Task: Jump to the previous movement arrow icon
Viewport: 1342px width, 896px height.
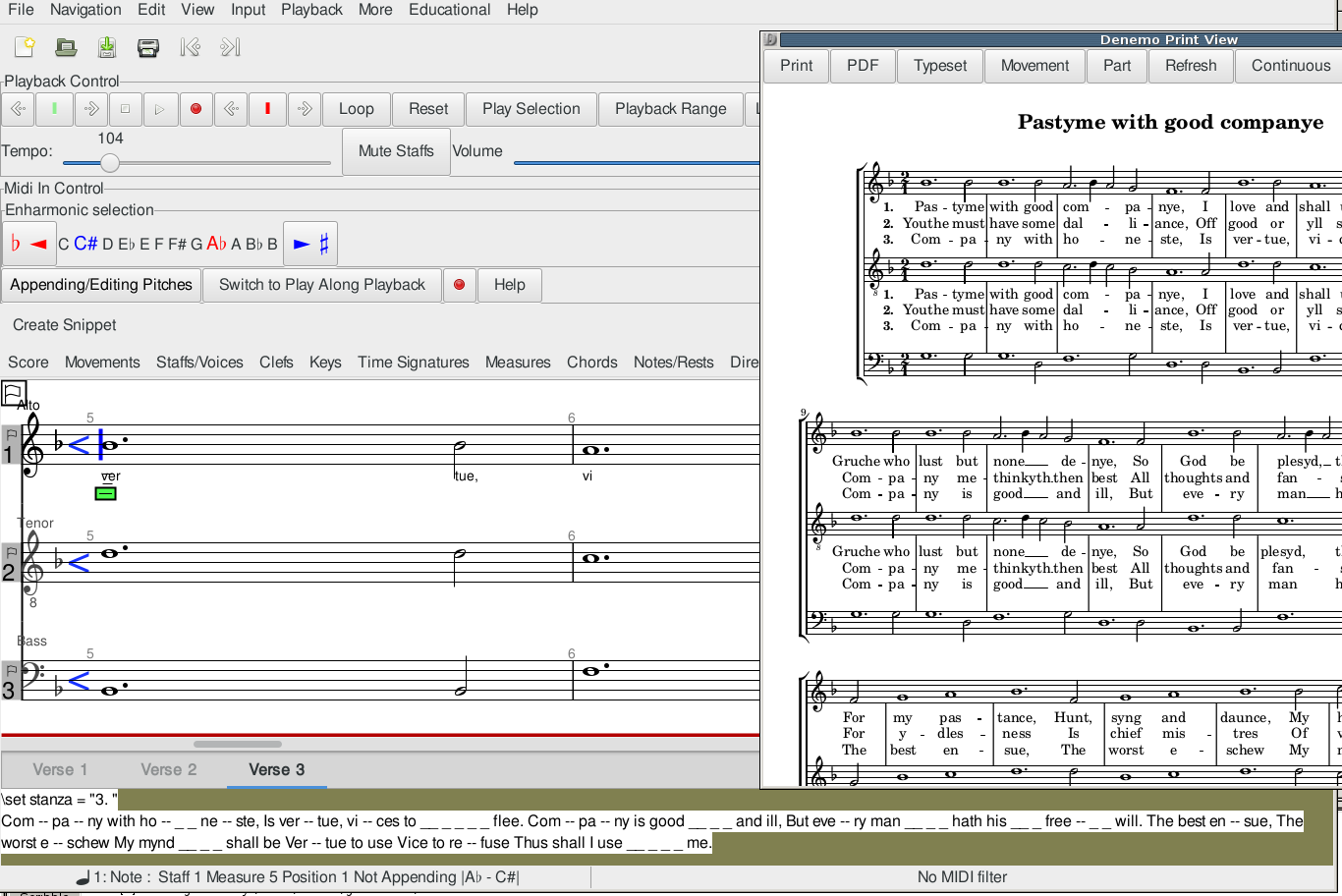Action: click(x=190, y=47)
